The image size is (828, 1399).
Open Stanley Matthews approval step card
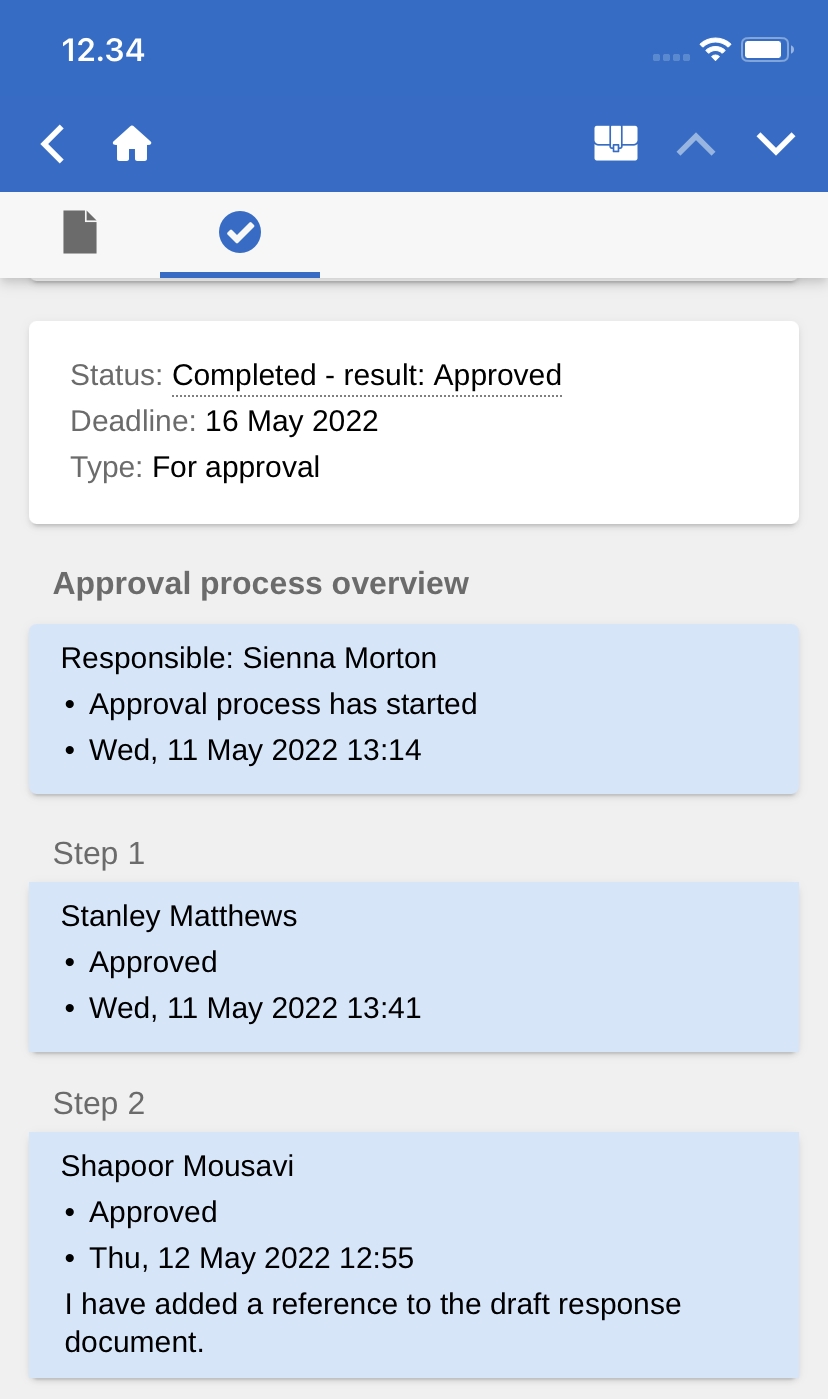coord(414,965)
